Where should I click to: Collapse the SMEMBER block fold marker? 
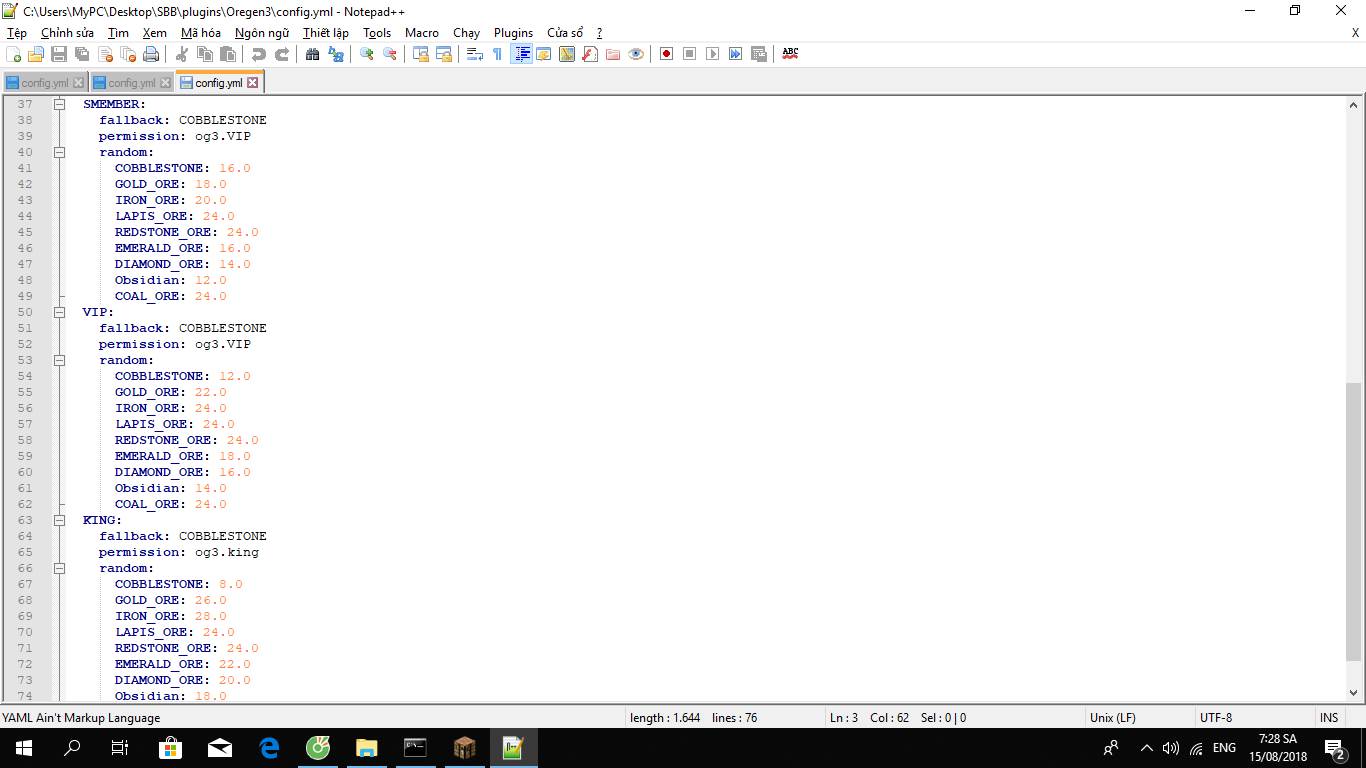59,104
